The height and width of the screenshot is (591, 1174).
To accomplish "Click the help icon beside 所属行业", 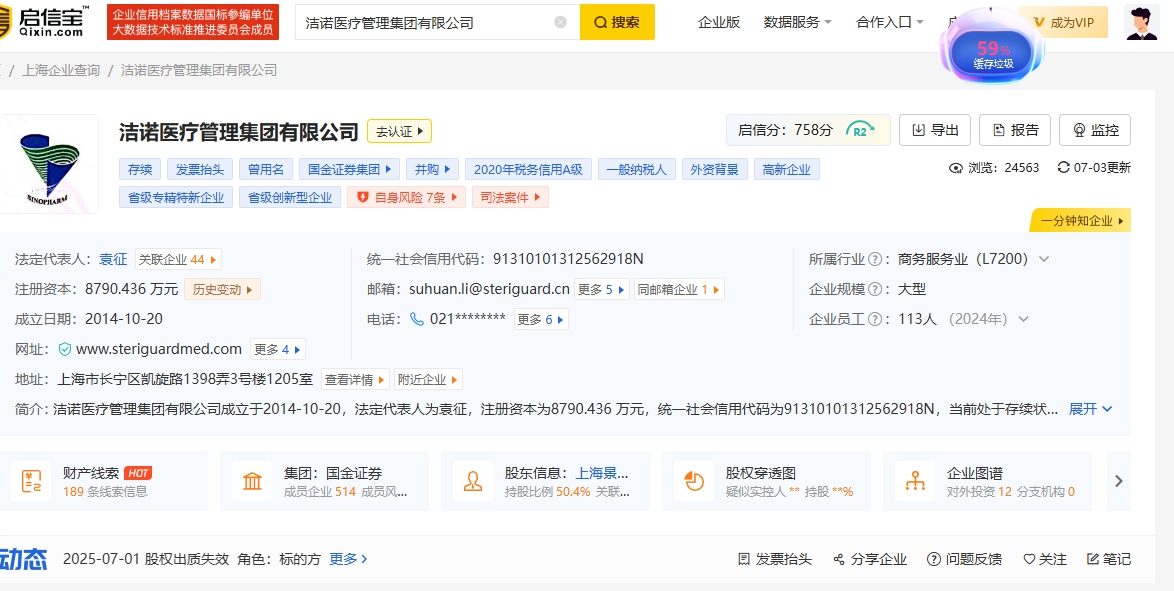I will coord(874,259).
